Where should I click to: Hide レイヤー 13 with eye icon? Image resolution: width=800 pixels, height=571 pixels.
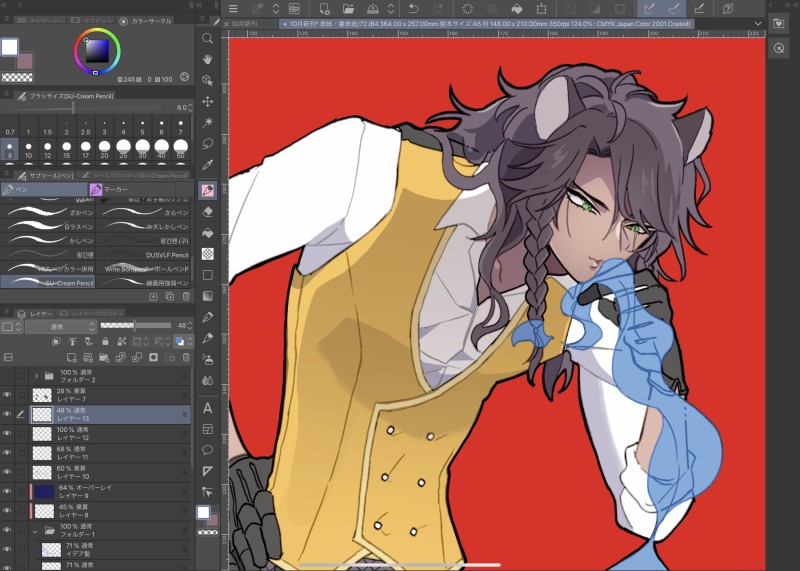[x=7, y=414]
